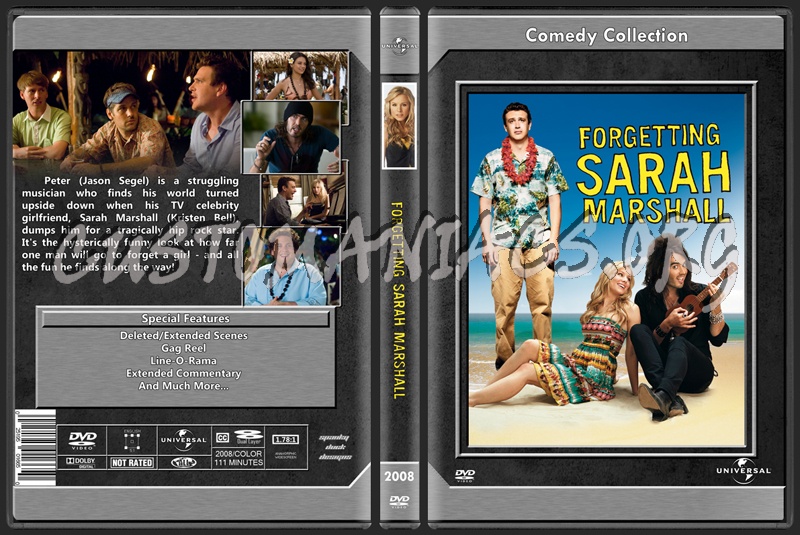This screenshot has width=800, height=535.
Task: Click the 'Comedy Collection' heading
Action: point(607,36)
